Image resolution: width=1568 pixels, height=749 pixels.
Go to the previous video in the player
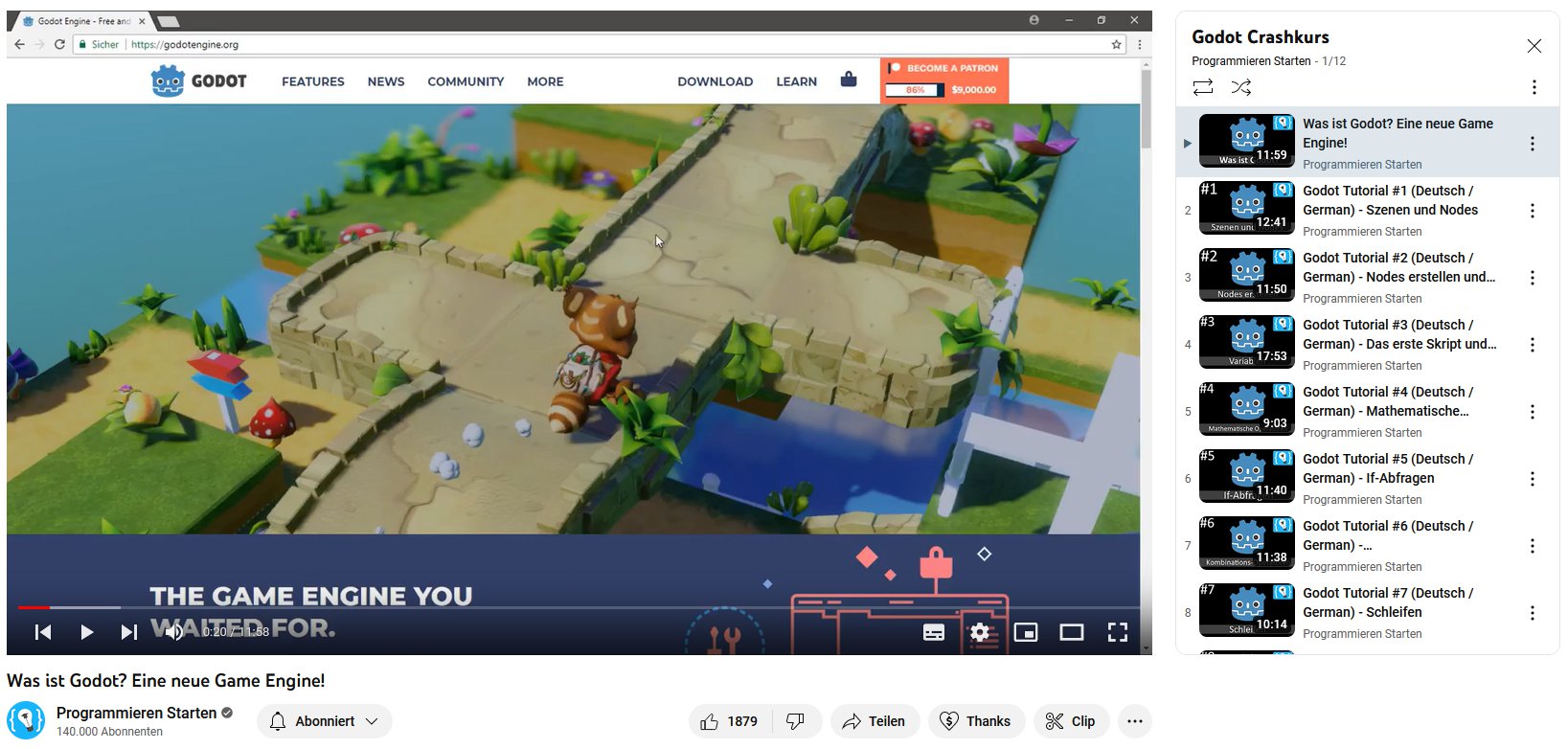(x=43, y=632)
